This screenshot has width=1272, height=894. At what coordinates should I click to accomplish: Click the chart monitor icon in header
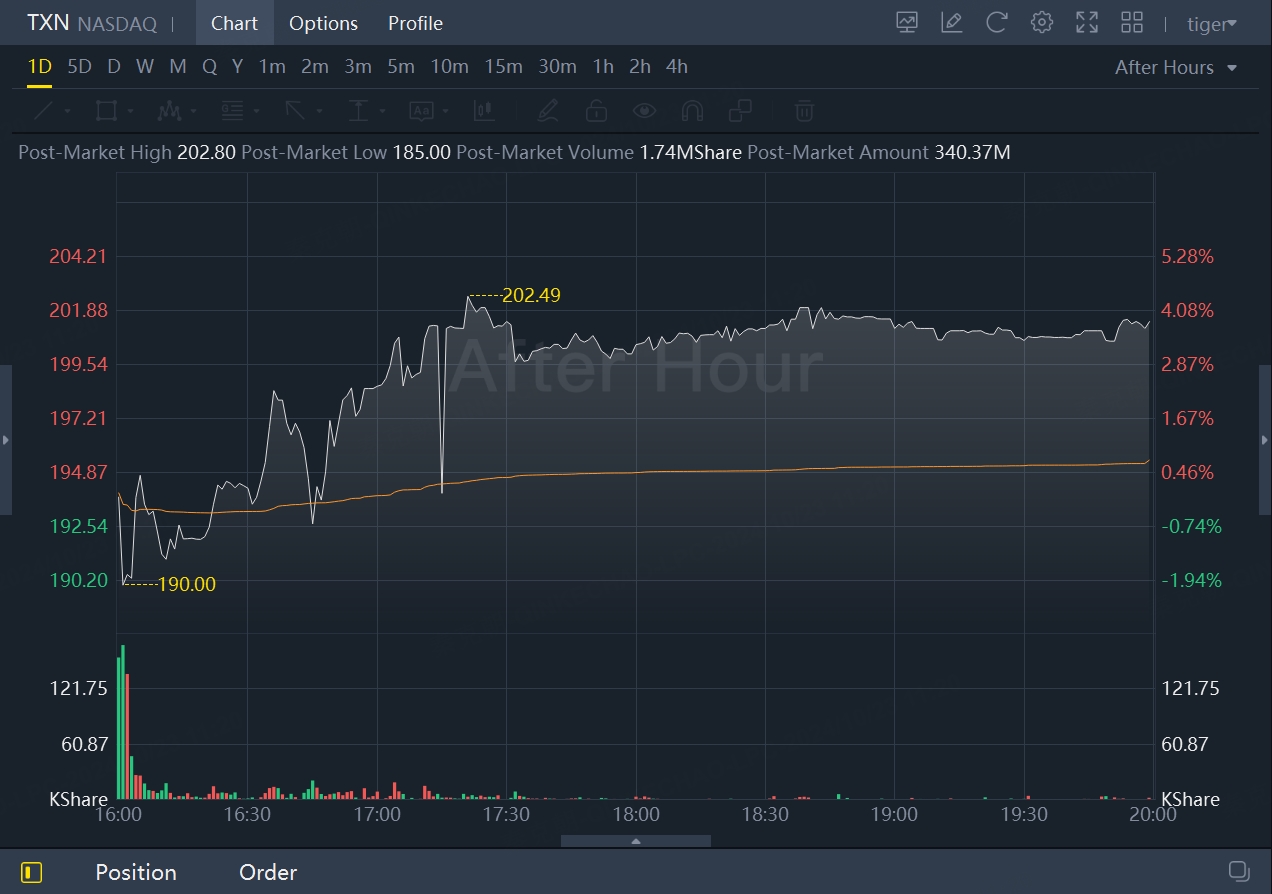click(x=907, y=23)
